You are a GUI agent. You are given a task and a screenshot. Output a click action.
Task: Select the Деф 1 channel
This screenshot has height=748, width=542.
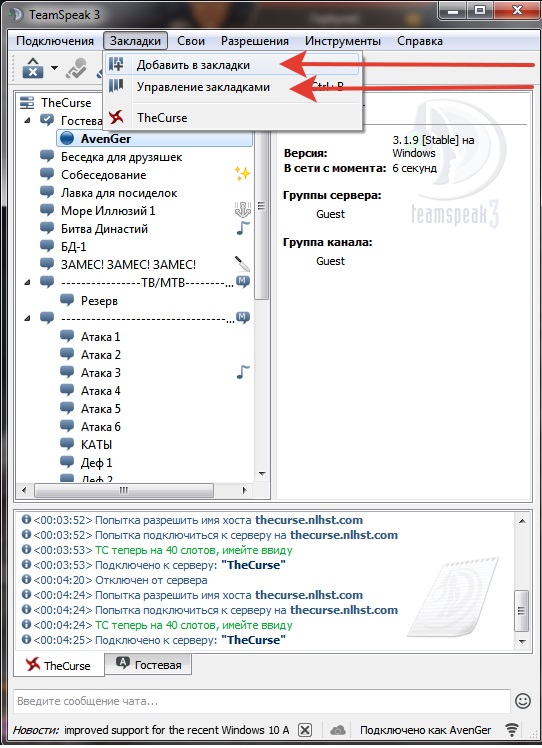click(96, 463)
